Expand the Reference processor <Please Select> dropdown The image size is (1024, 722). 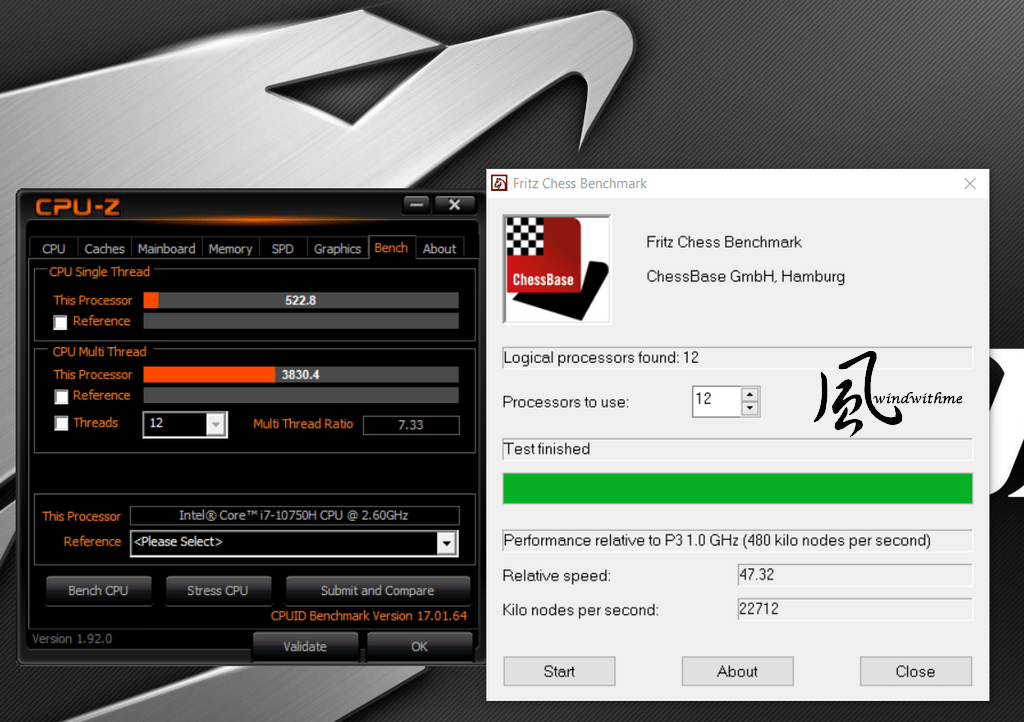click(446, 543)
